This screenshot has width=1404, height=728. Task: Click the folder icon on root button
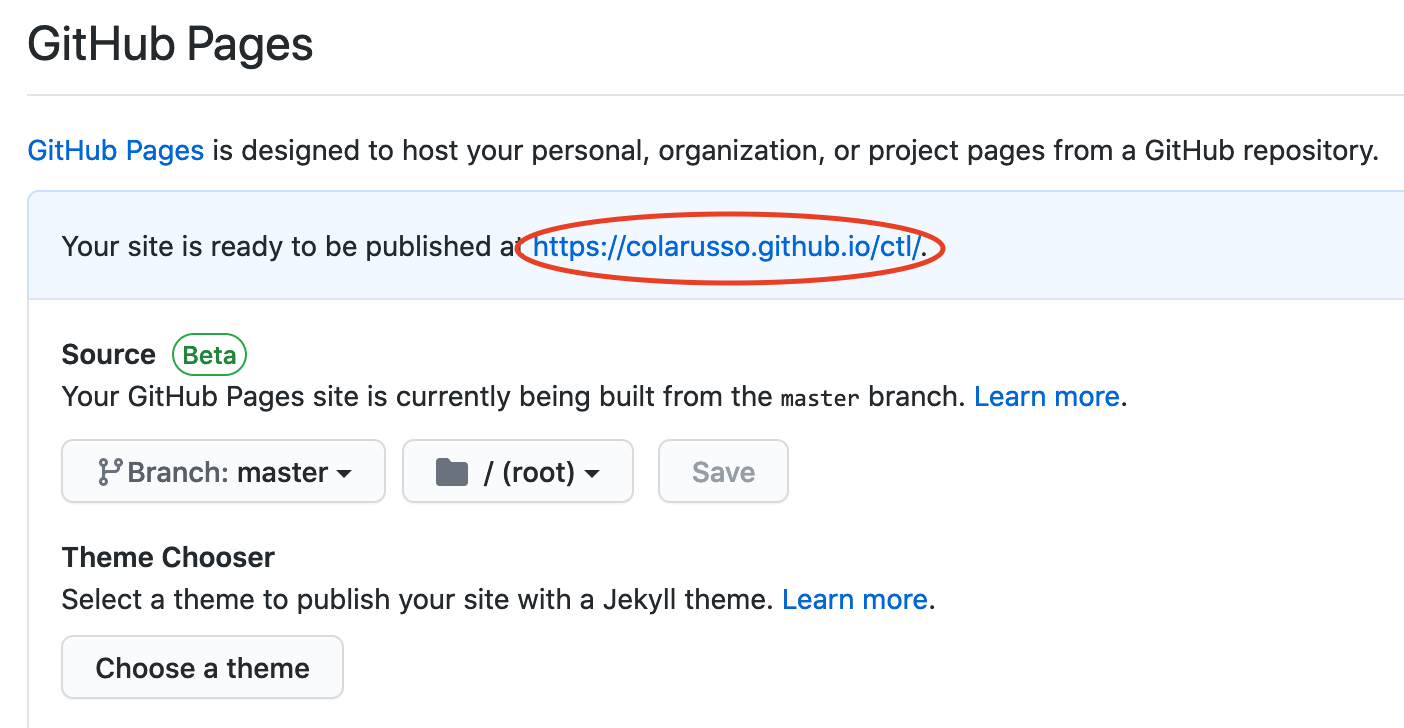coord(452,472)
